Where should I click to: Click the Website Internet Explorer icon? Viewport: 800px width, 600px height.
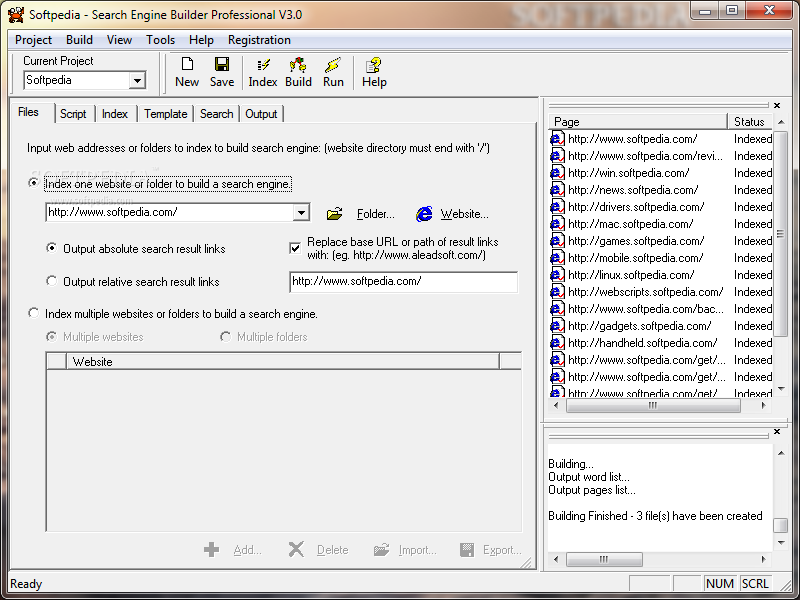(423, 214)
